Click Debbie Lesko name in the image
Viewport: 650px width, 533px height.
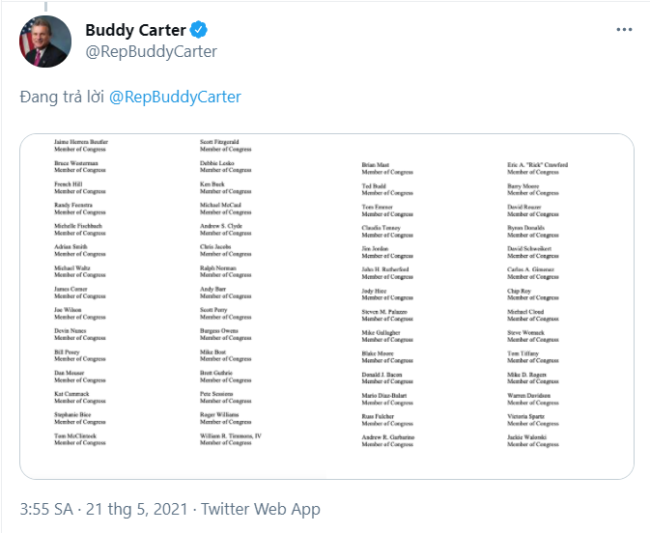pos(217,163)
